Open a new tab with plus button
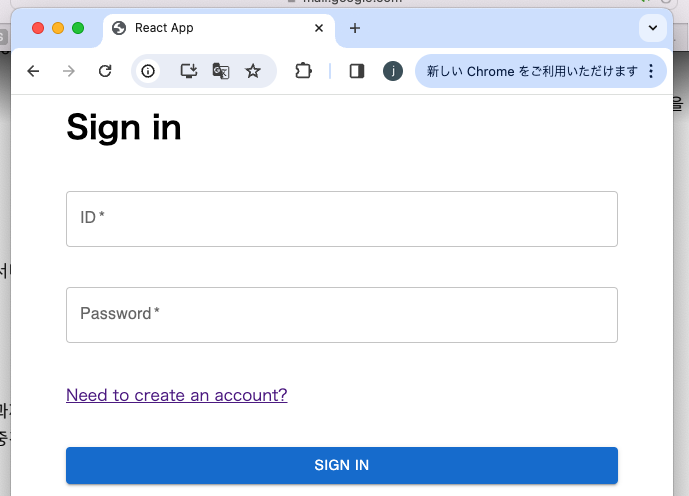This screenshot has height=496, width=689. pos(355,28)
